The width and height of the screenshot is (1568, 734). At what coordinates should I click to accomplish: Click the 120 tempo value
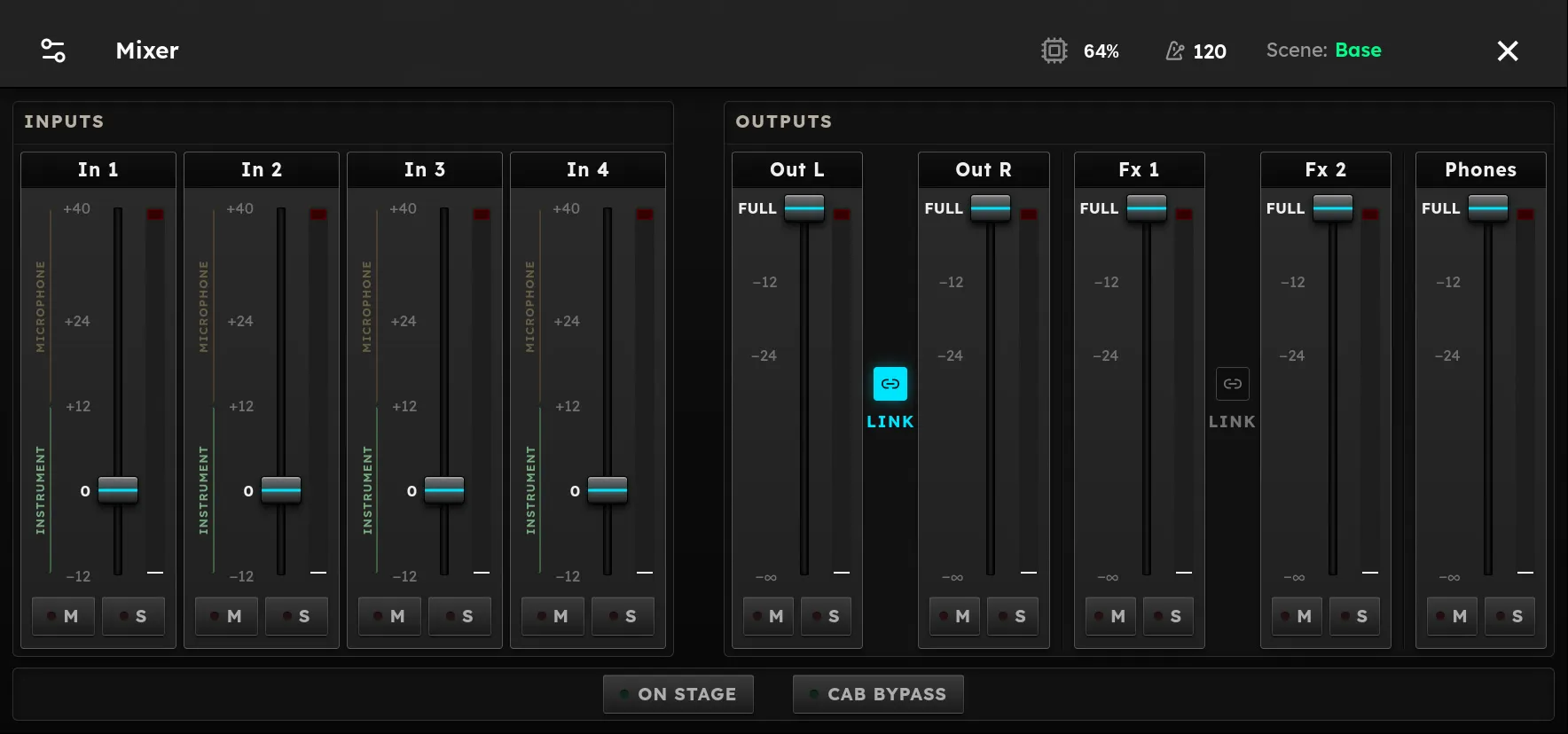click(x=1210, y=51)
